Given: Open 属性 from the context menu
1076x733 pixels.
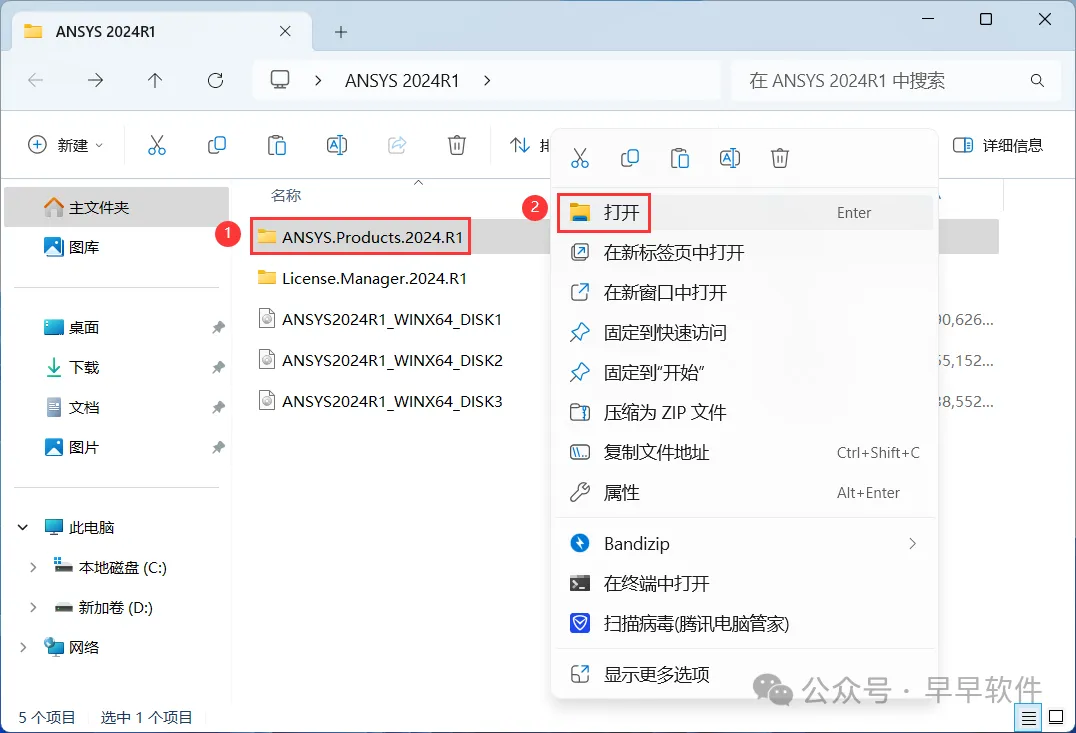Looking at the screenshot, I should (745, 493).
